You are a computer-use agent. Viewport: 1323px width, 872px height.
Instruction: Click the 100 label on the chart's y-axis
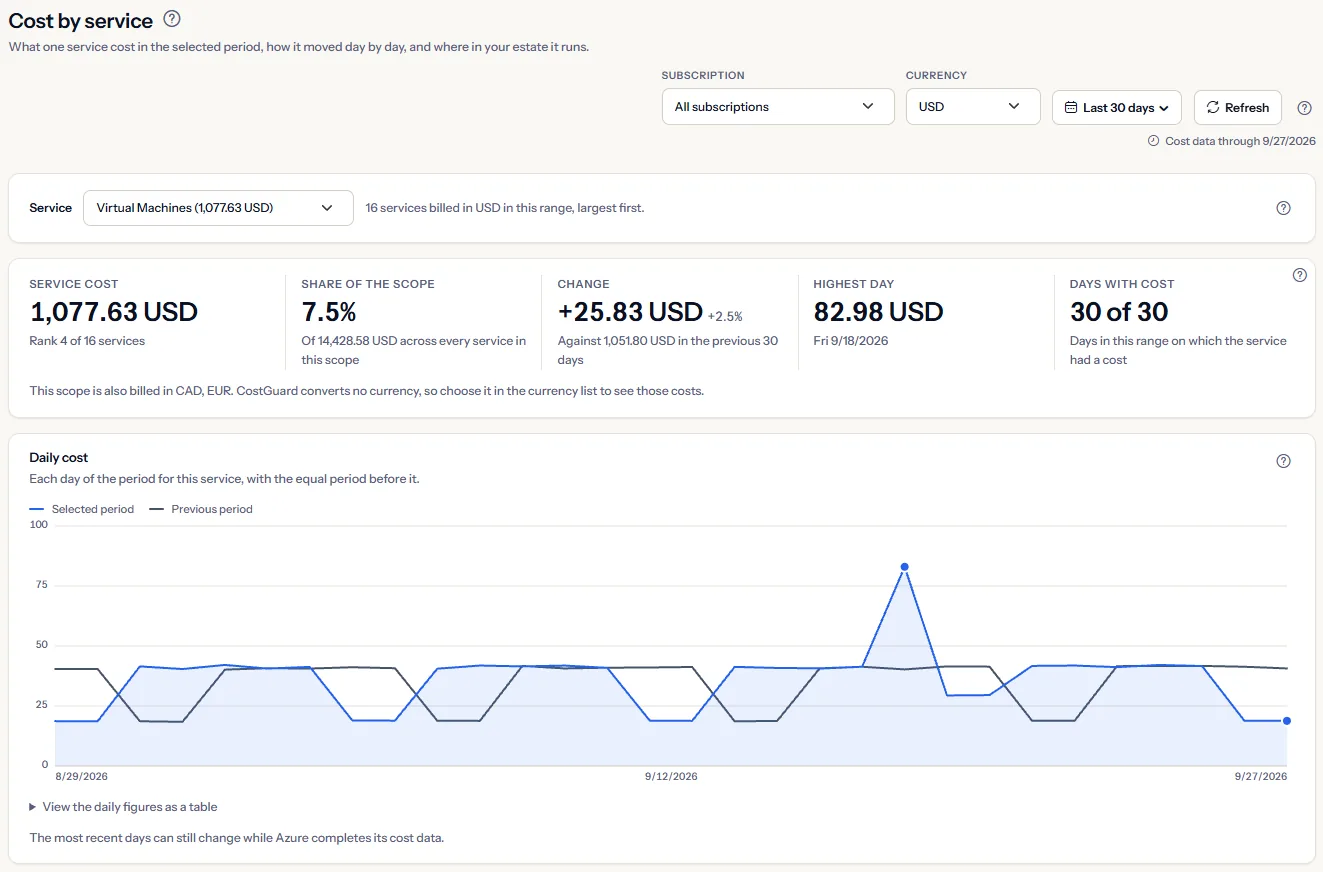39,525
